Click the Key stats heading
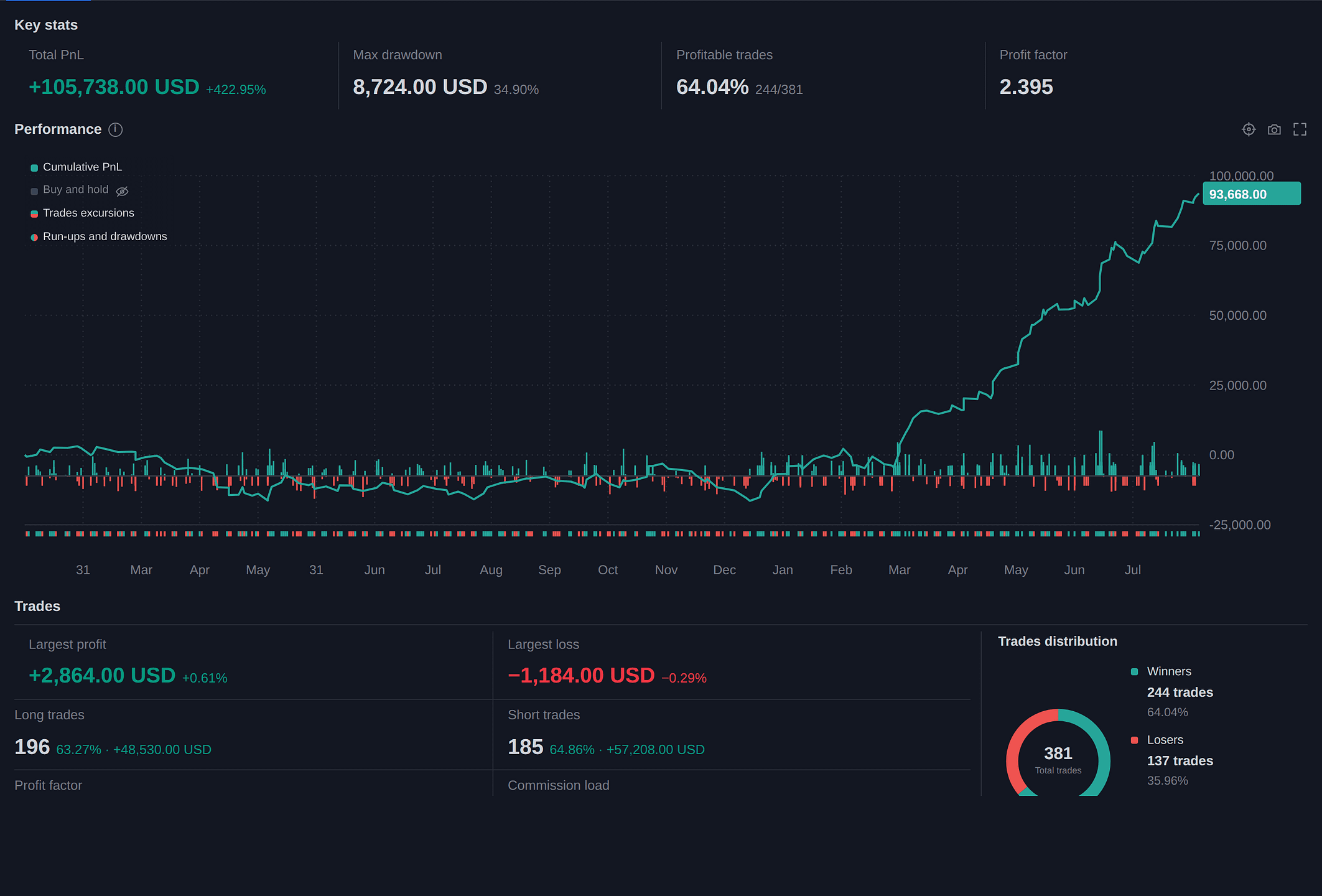 tap(46, 25)
